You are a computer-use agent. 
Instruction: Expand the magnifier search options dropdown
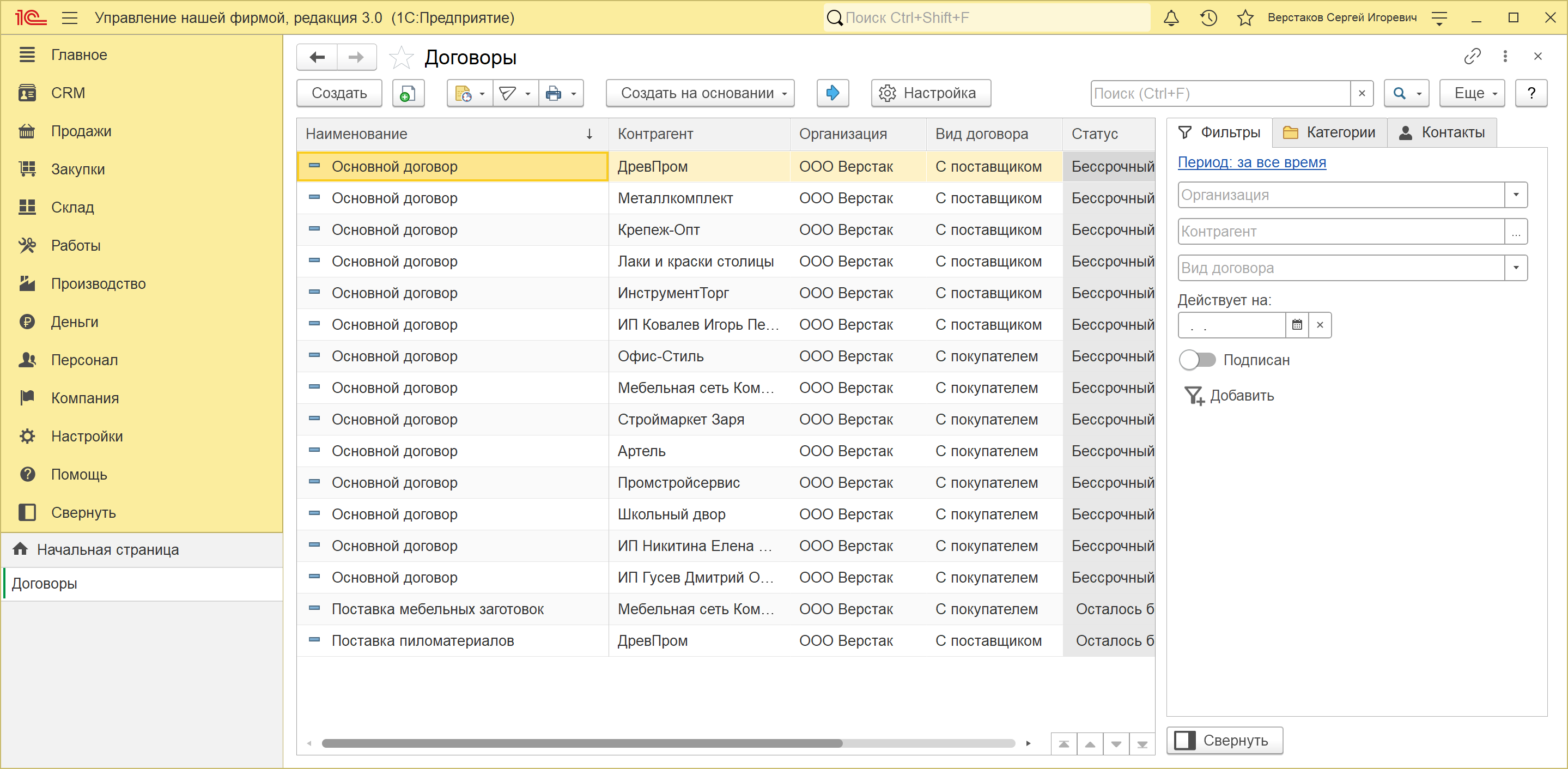[x=1407, y=93]
